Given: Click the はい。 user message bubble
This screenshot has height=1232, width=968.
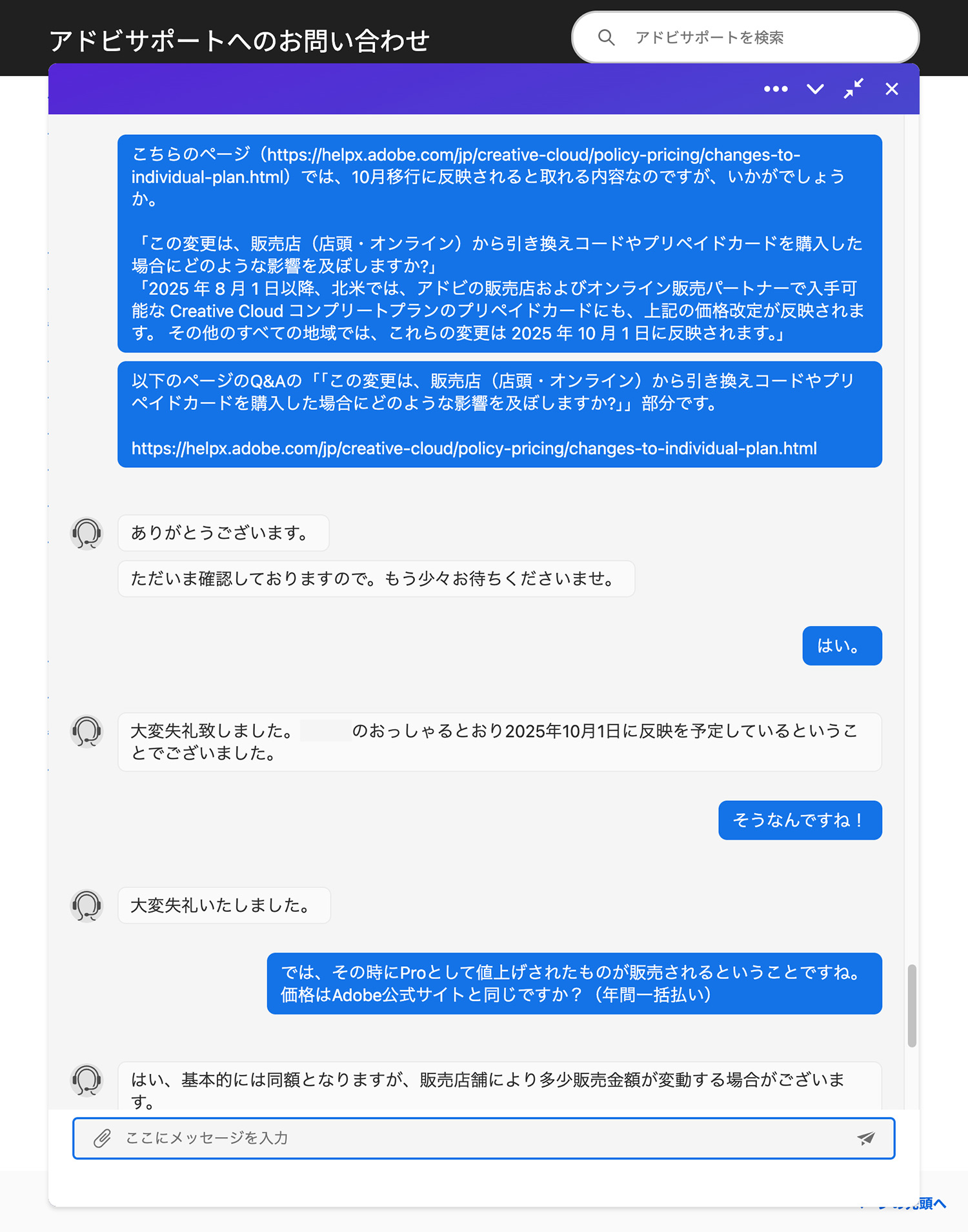Looking at the screenshot, I should pos(842,646).
